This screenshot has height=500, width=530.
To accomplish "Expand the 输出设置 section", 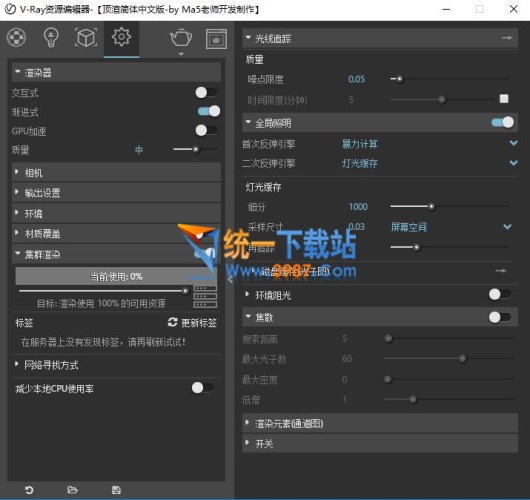I will click(116, 193).
